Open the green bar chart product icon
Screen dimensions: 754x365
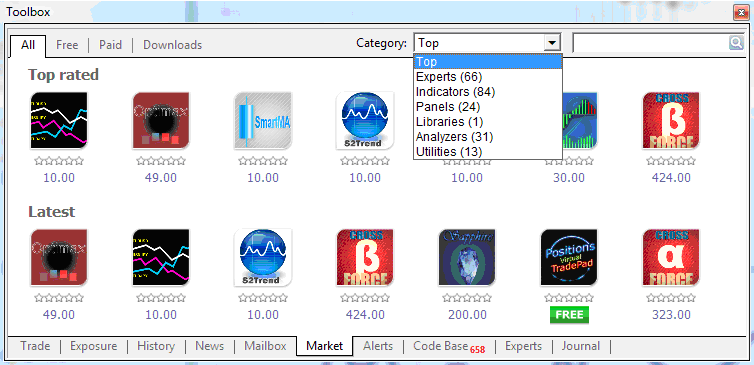[580, 120]
